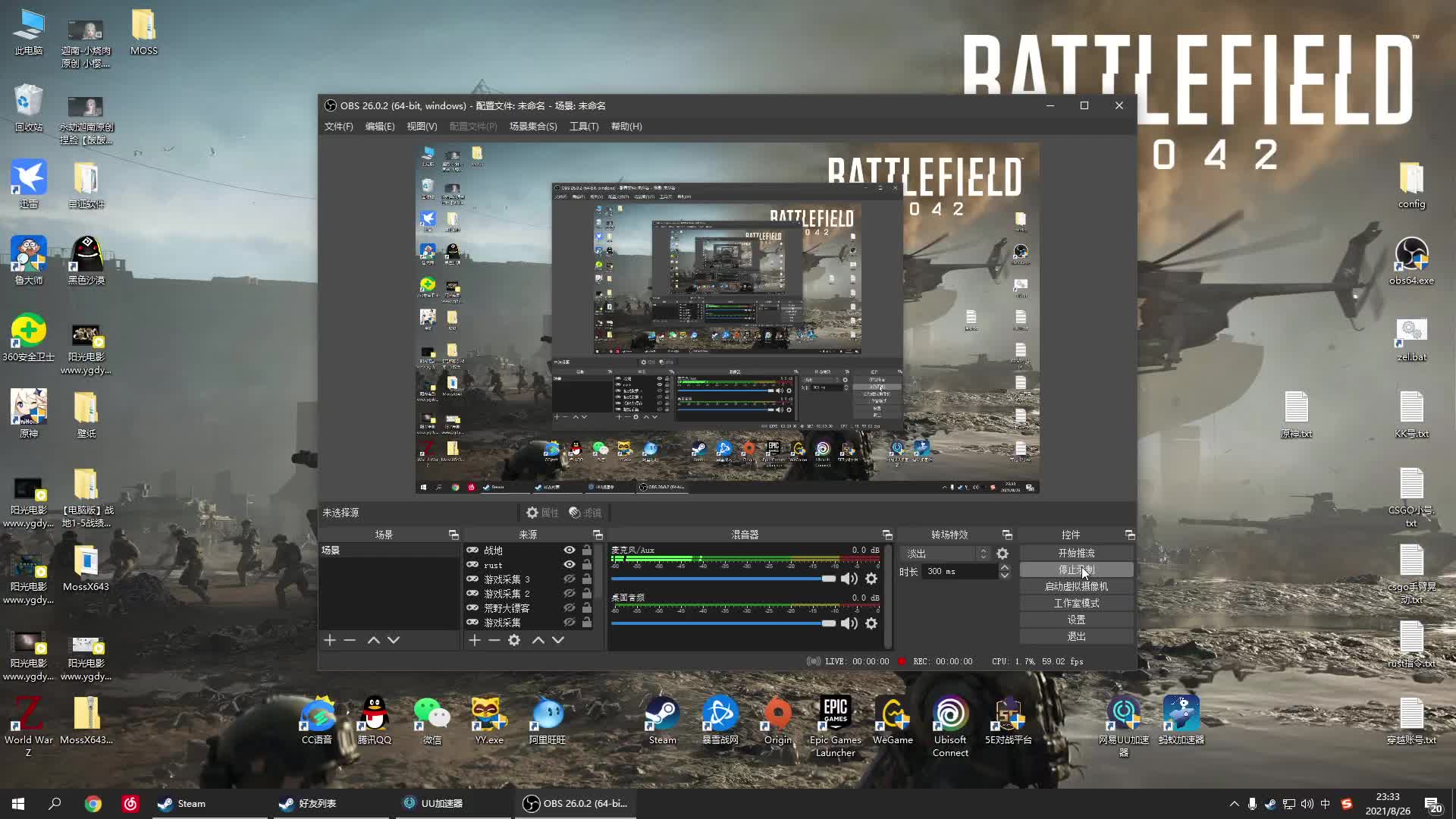Mute the 麦克风/Aux speaker icon

coord(849,579)
